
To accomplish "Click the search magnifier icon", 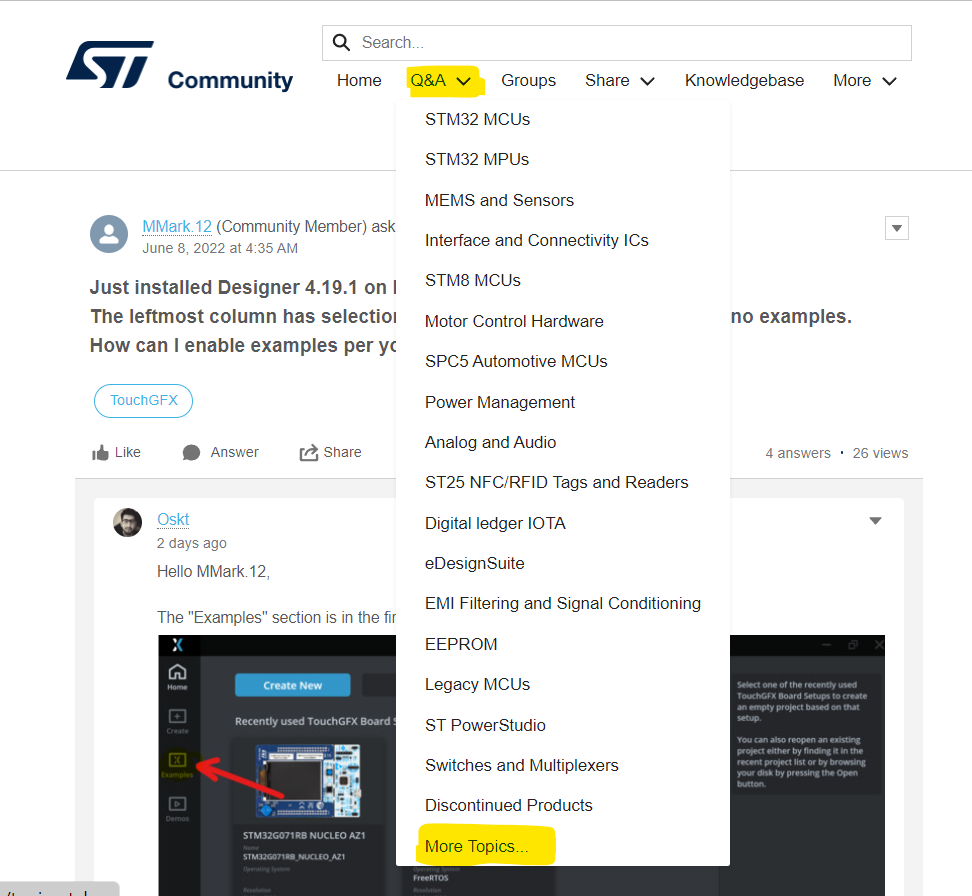I will coord(342,42).
